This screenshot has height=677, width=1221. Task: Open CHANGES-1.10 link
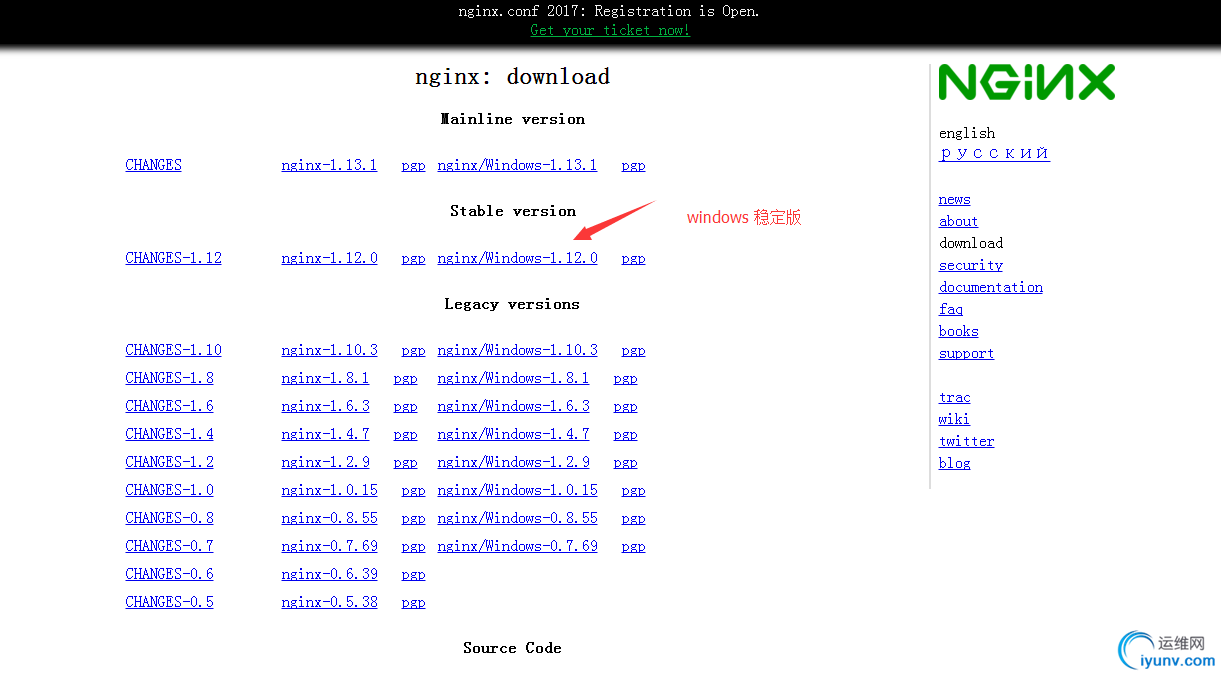(173, 350)
